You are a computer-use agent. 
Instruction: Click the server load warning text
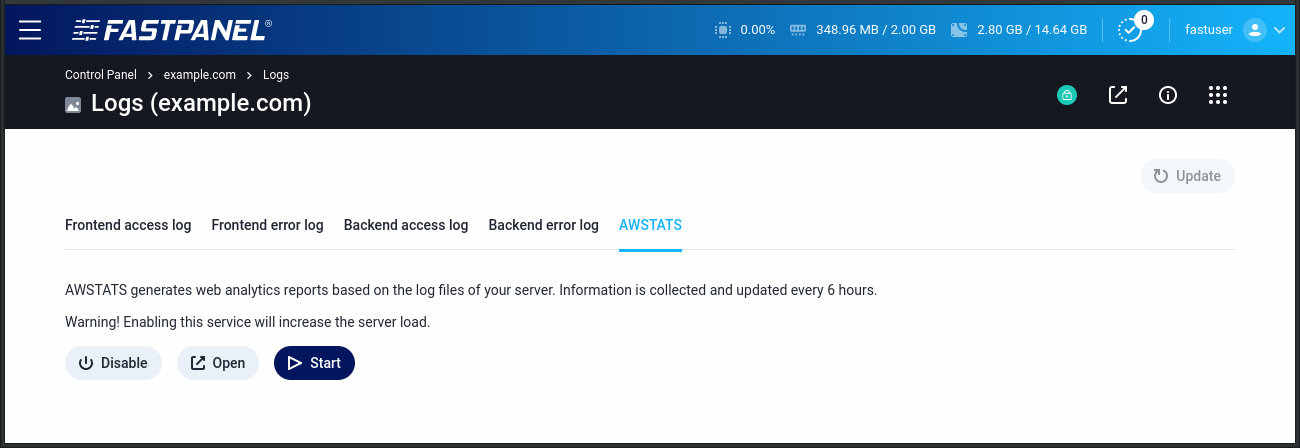[x=247, y=322]
